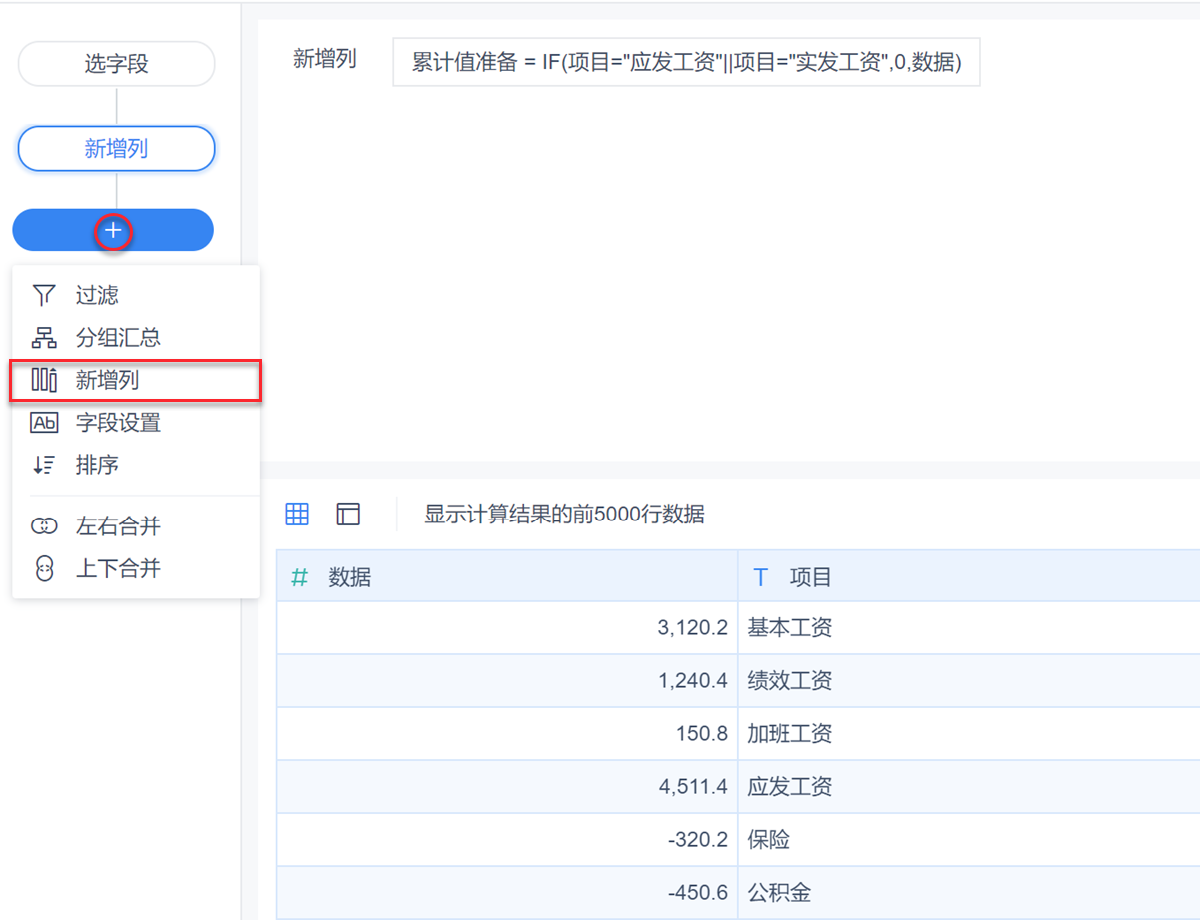Select the 应发工资 cell
The width and height of the screenshot is (1200, 920).
[969, 787]
